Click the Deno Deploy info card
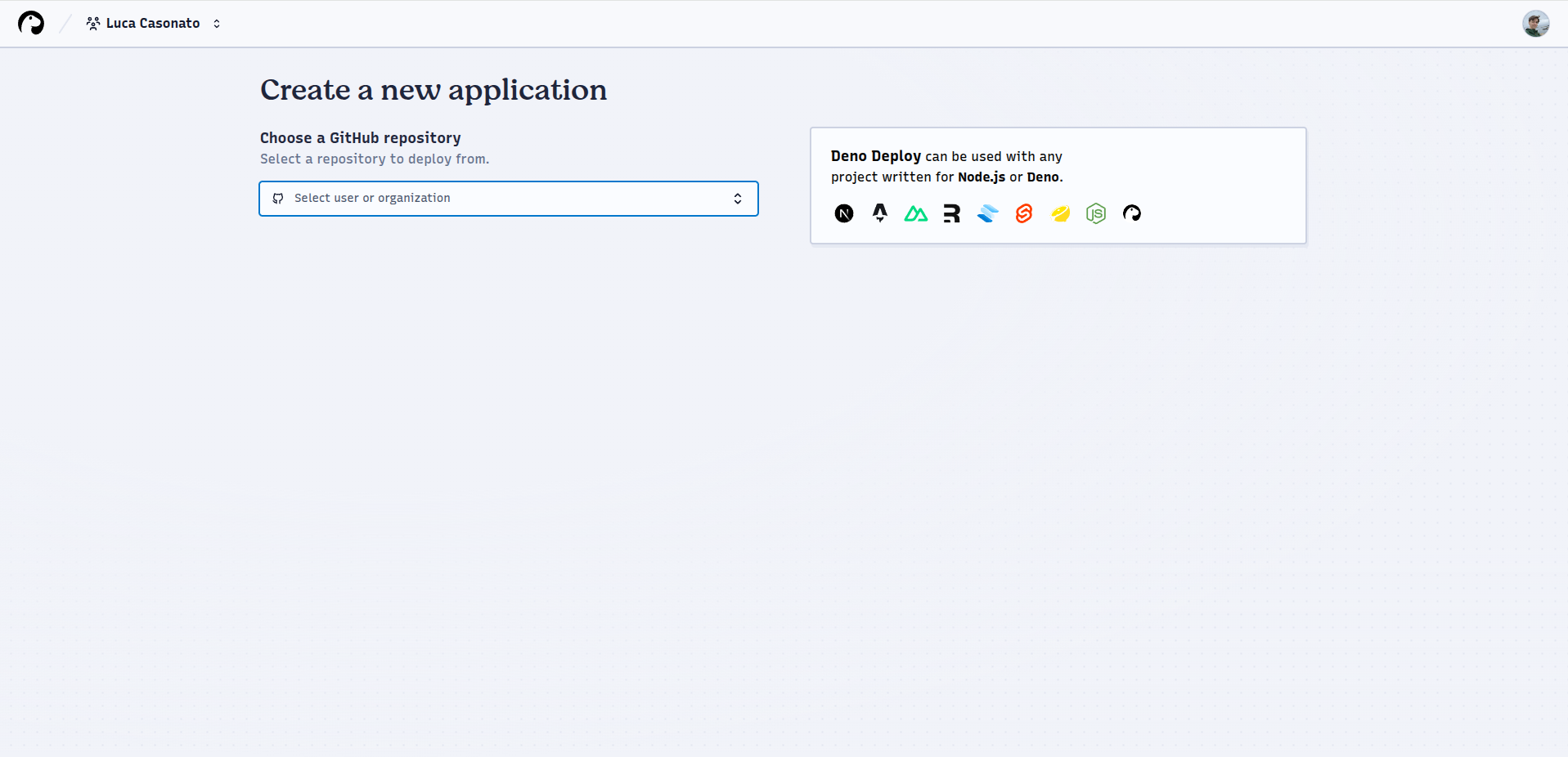Image resolution: width=1568 pixels, height=757 pixels. click(x=1058, y=185)
